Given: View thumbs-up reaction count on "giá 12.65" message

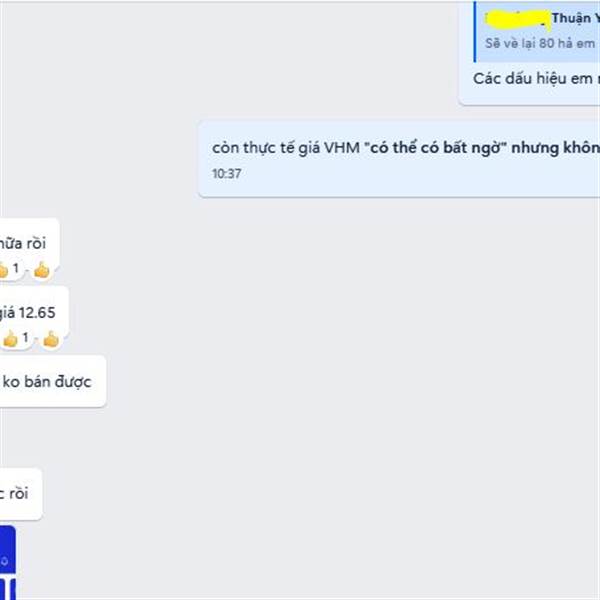Looking at the screenshot, I should pos(16,338).
